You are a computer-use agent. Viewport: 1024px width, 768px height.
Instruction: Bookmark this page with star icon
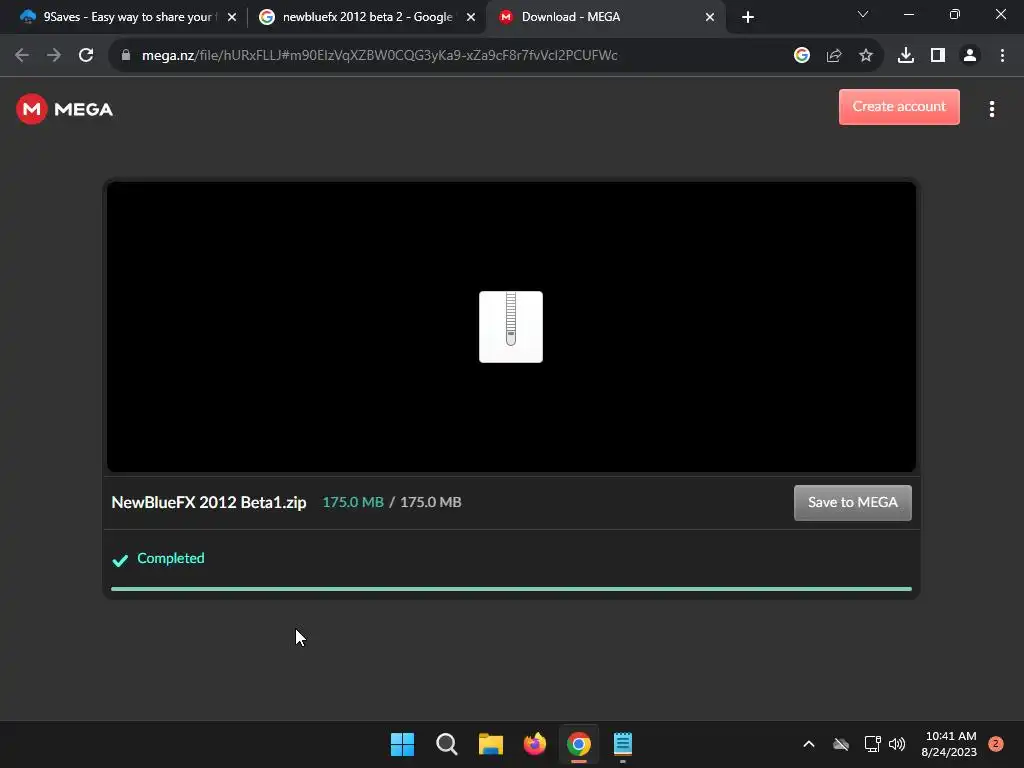click(866, 56)
